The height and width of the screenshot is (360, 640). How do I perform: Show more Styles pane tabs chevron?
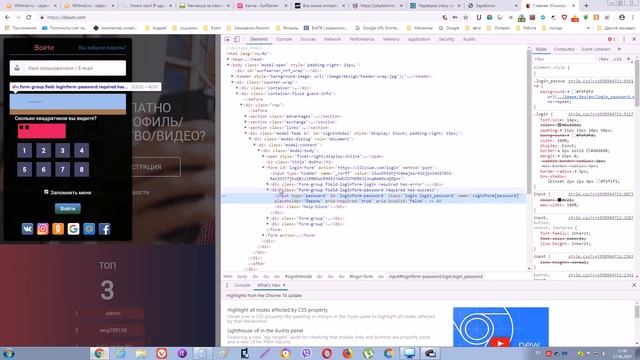(x=620, y=49)
